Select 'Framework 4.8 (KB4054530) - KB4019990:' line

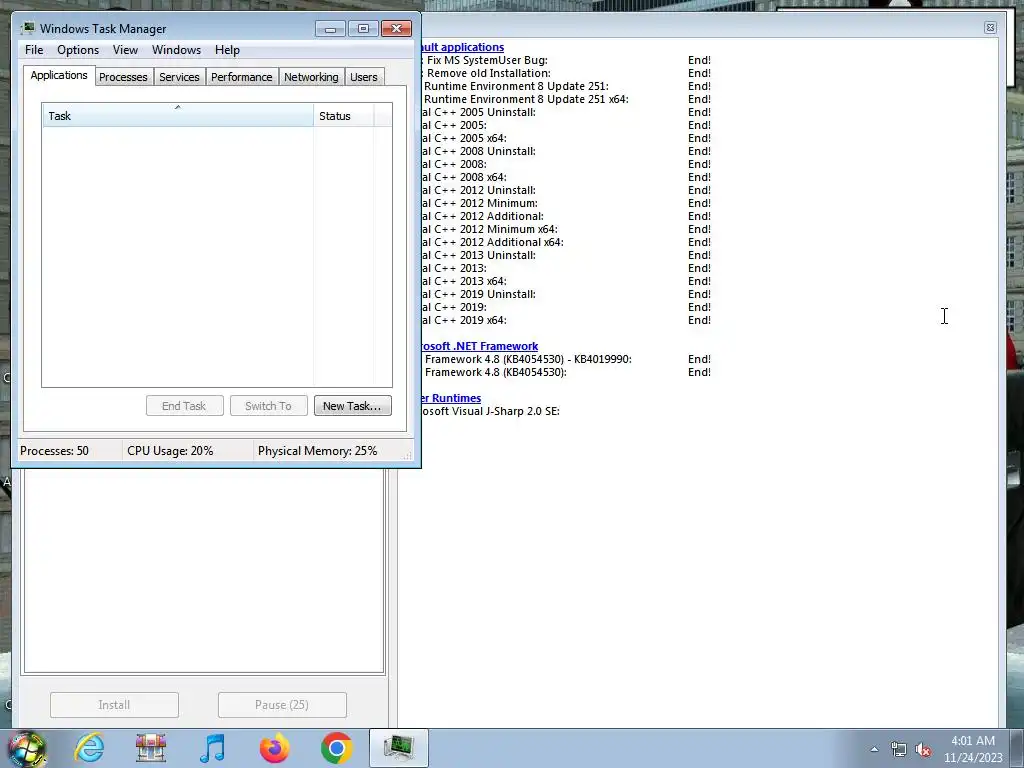pyautogui.click(x=528, y=359)
